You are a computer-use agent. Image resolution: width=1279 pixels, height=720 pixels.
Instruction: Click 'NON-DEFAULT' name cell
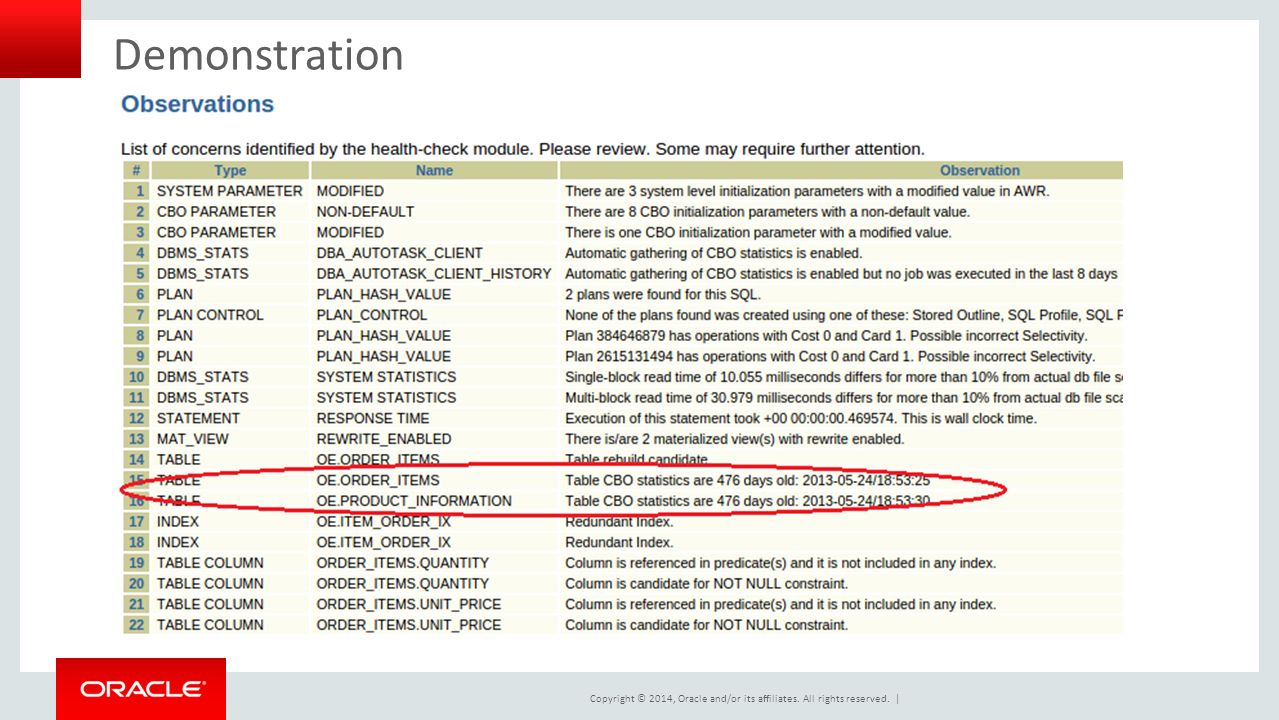tap(434, 212)
